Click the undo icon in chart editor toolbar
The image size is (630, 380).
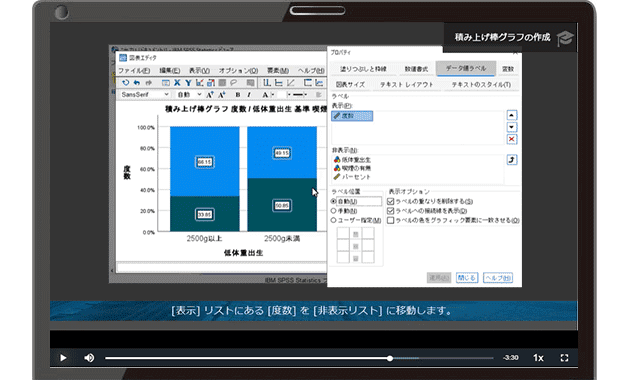137,83
